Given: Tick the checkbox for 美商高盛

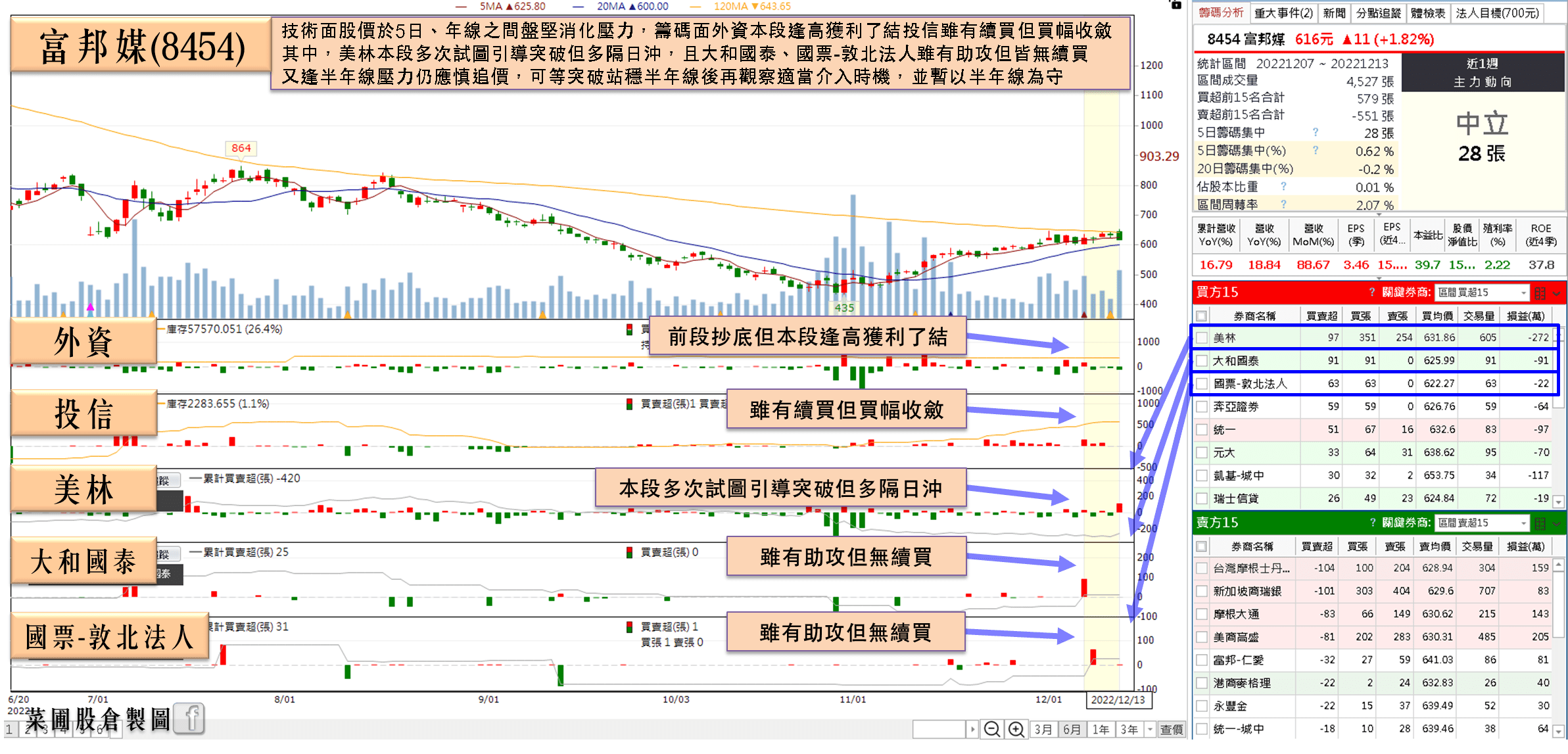Looking at the screenshot, I should (1202, 638).
